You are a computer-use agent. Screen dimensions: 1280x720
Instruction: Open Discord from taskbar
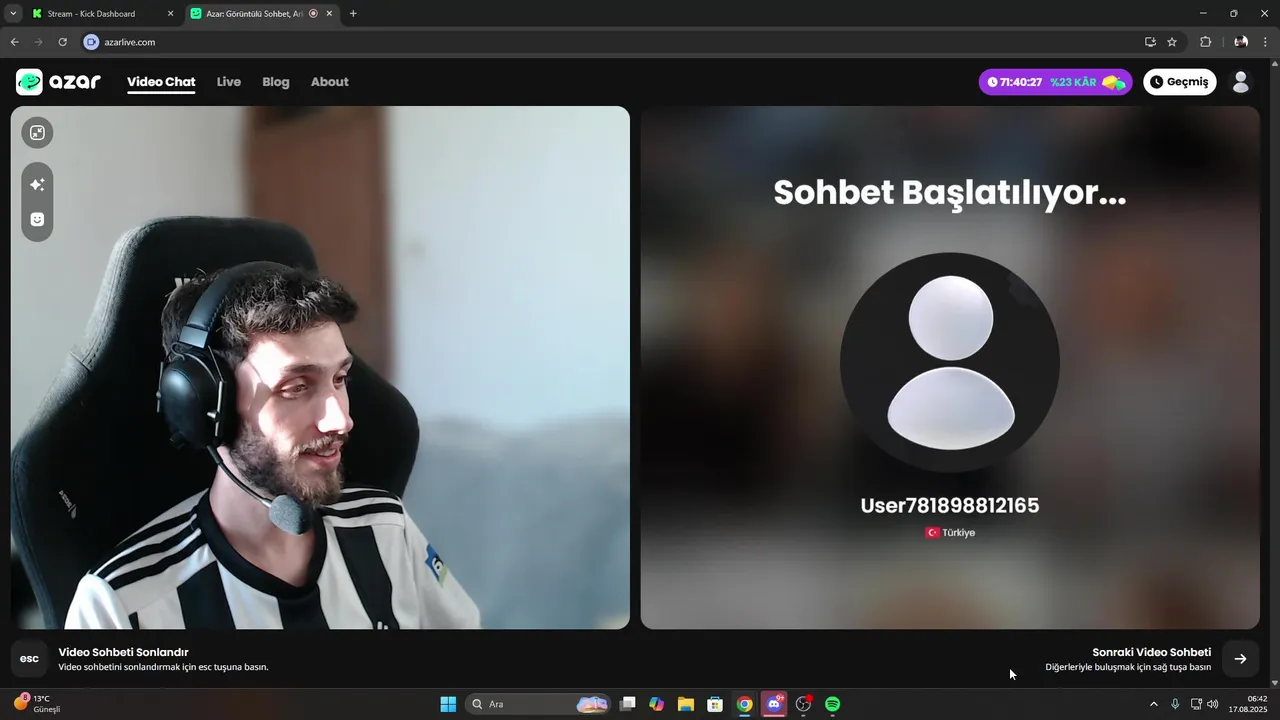(x=774, y=704)
